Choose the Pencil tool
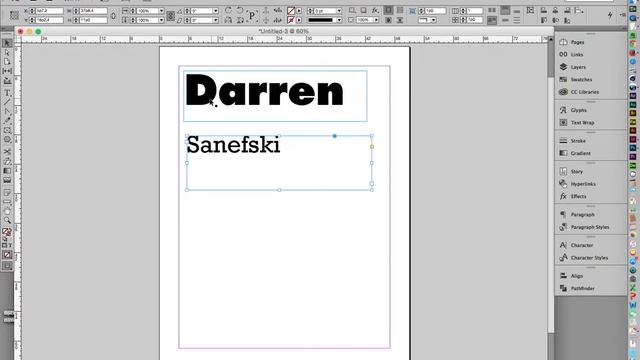 (7, 121)
